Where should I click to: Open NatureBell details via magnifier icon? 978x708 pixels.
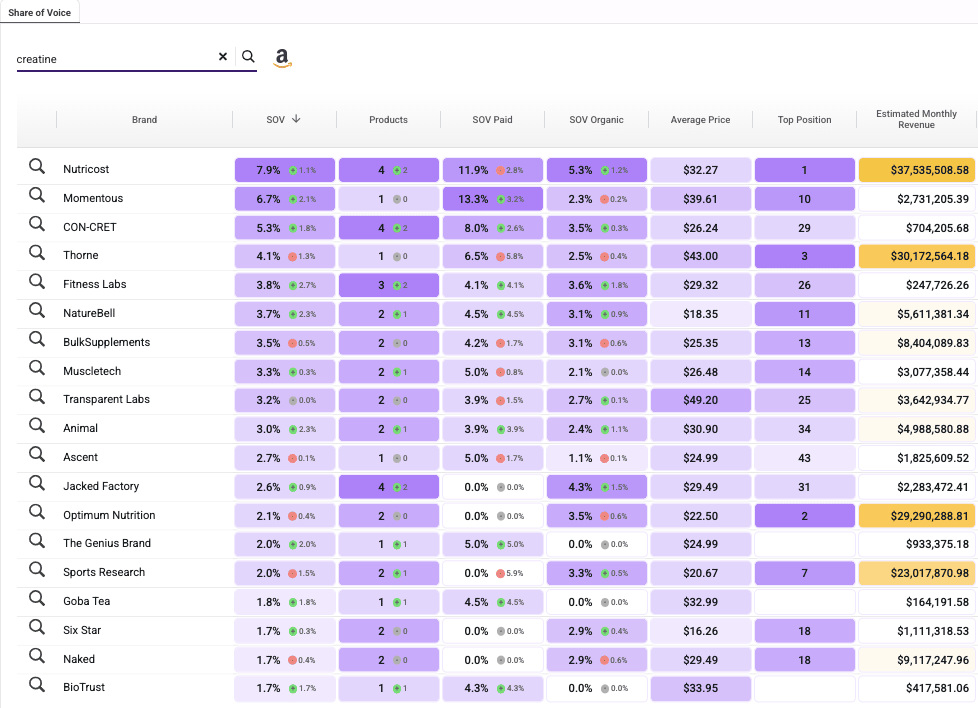(x=37, y=311)
